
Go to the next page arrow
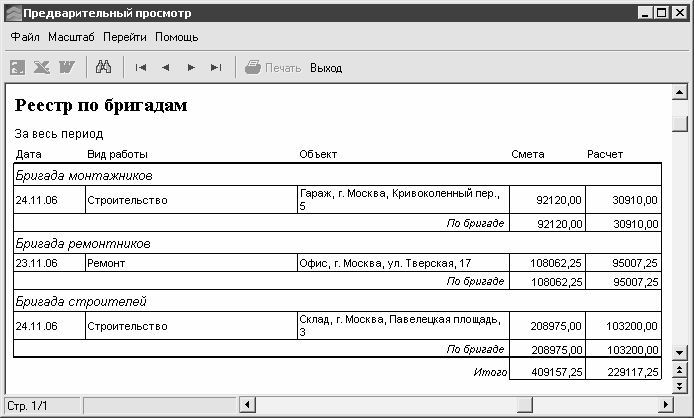click(191, 68)
